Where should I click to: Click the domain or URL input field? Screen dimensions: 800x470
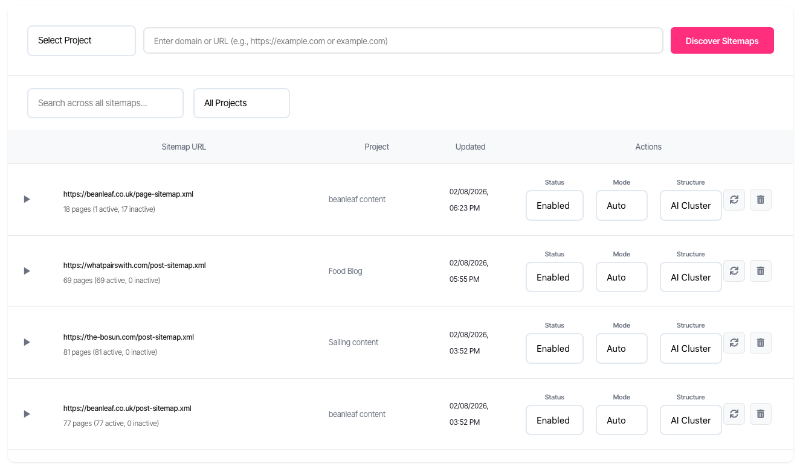coord(403,41)
